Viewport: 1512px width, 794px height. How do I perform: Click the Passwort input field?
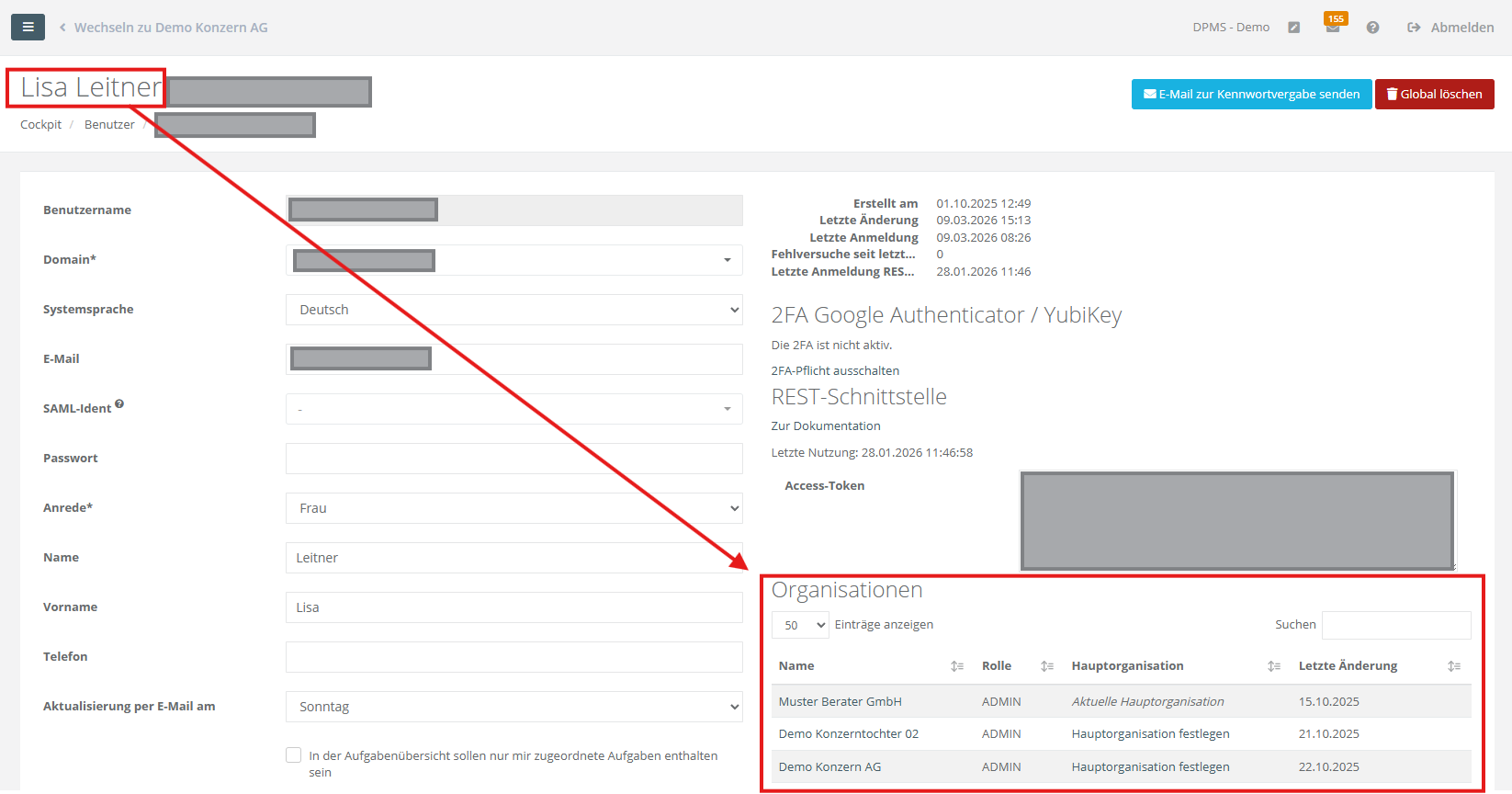coord(513,459)
